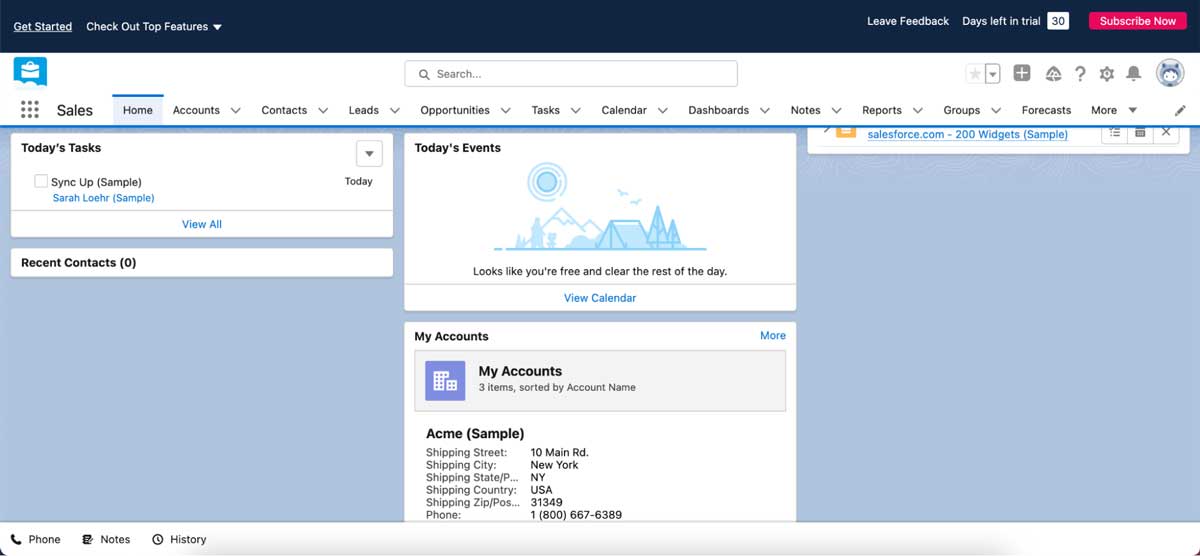Click the calendar icon beside Widgets opportunity
Image resolution: width=1200 pixels, height=556 pixels.
point(1140,132)
